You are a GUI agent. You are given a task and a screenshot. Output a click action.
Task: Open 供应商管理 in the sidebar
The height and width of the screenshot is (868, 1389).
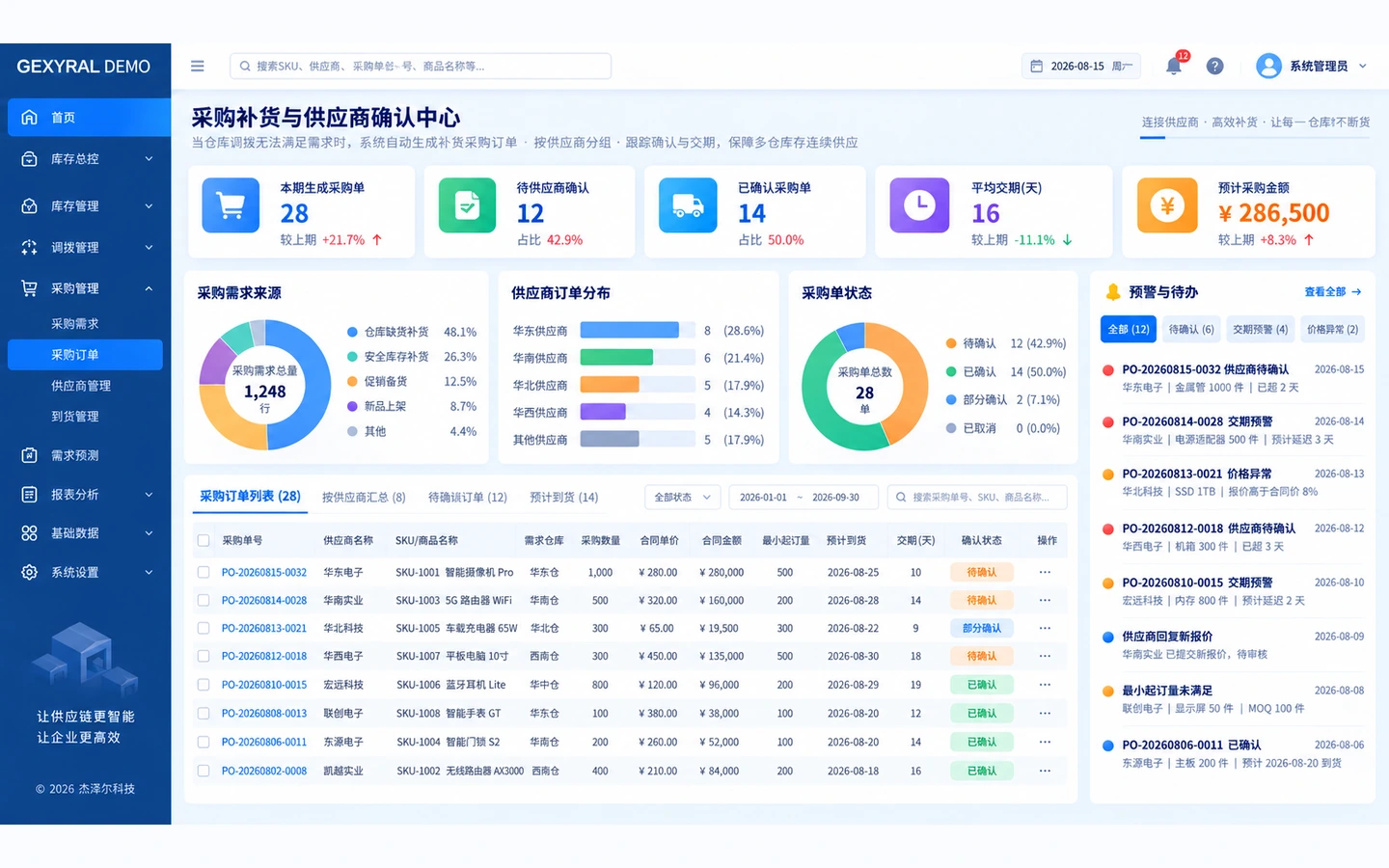[81, 386]
